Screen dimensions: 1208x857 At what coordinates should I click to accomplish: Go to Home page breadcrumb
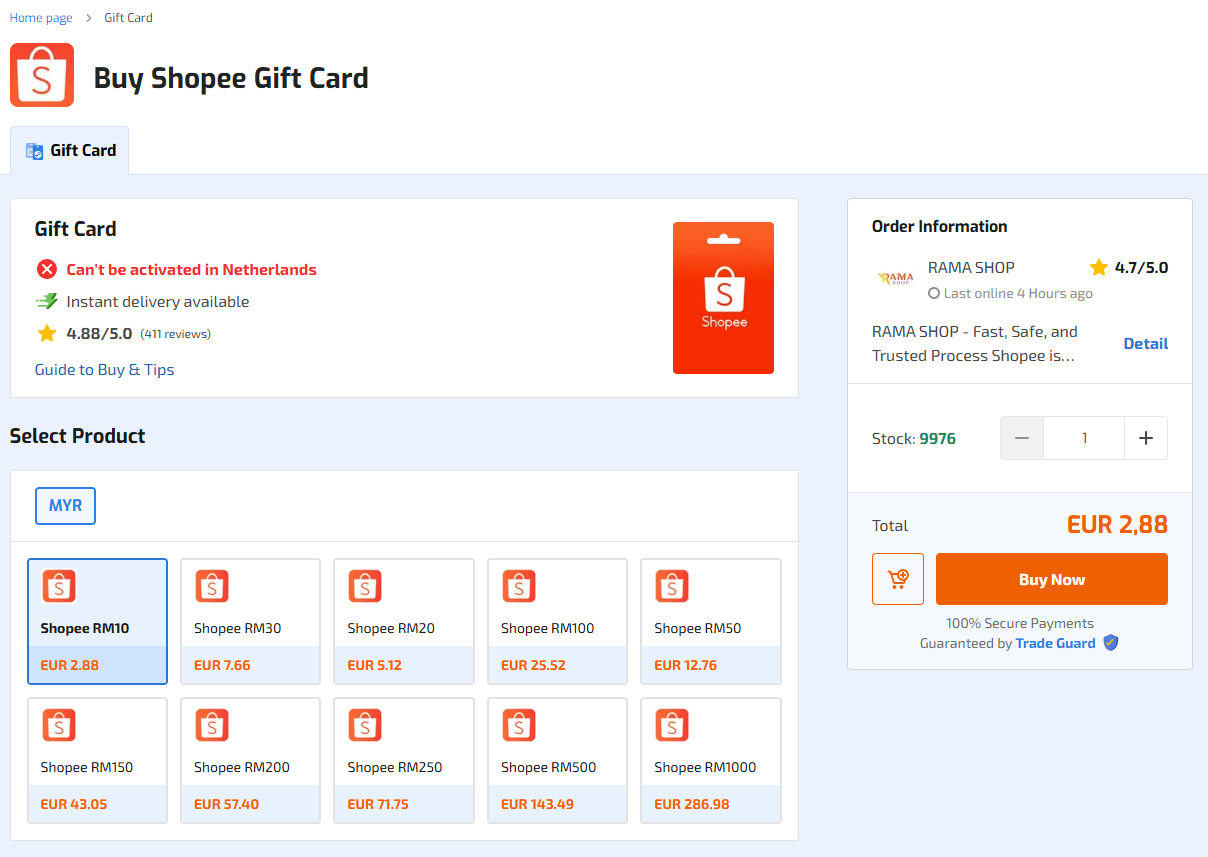(41, 18)
